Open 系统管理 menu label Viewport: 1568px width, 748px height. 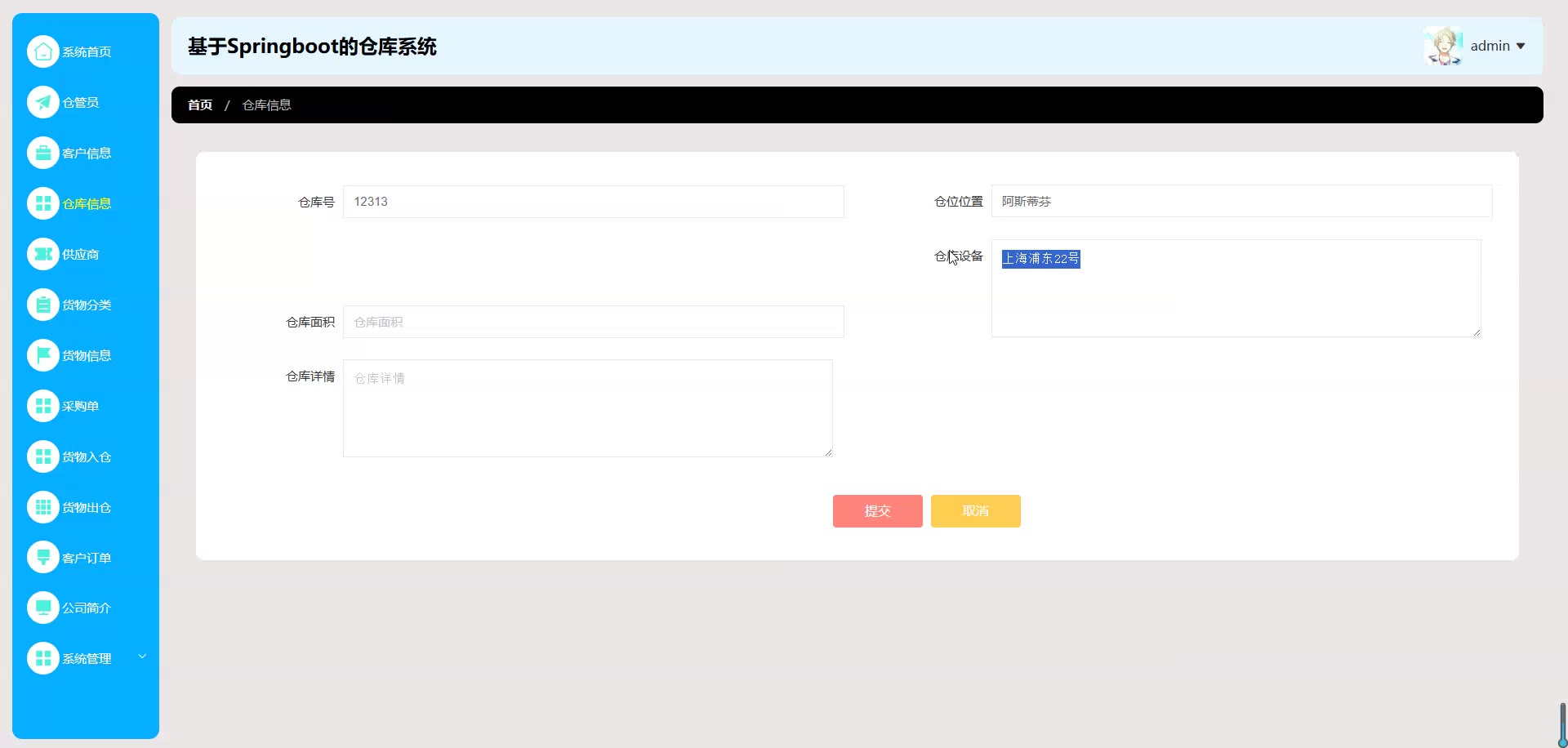click(x=87, y=658)
